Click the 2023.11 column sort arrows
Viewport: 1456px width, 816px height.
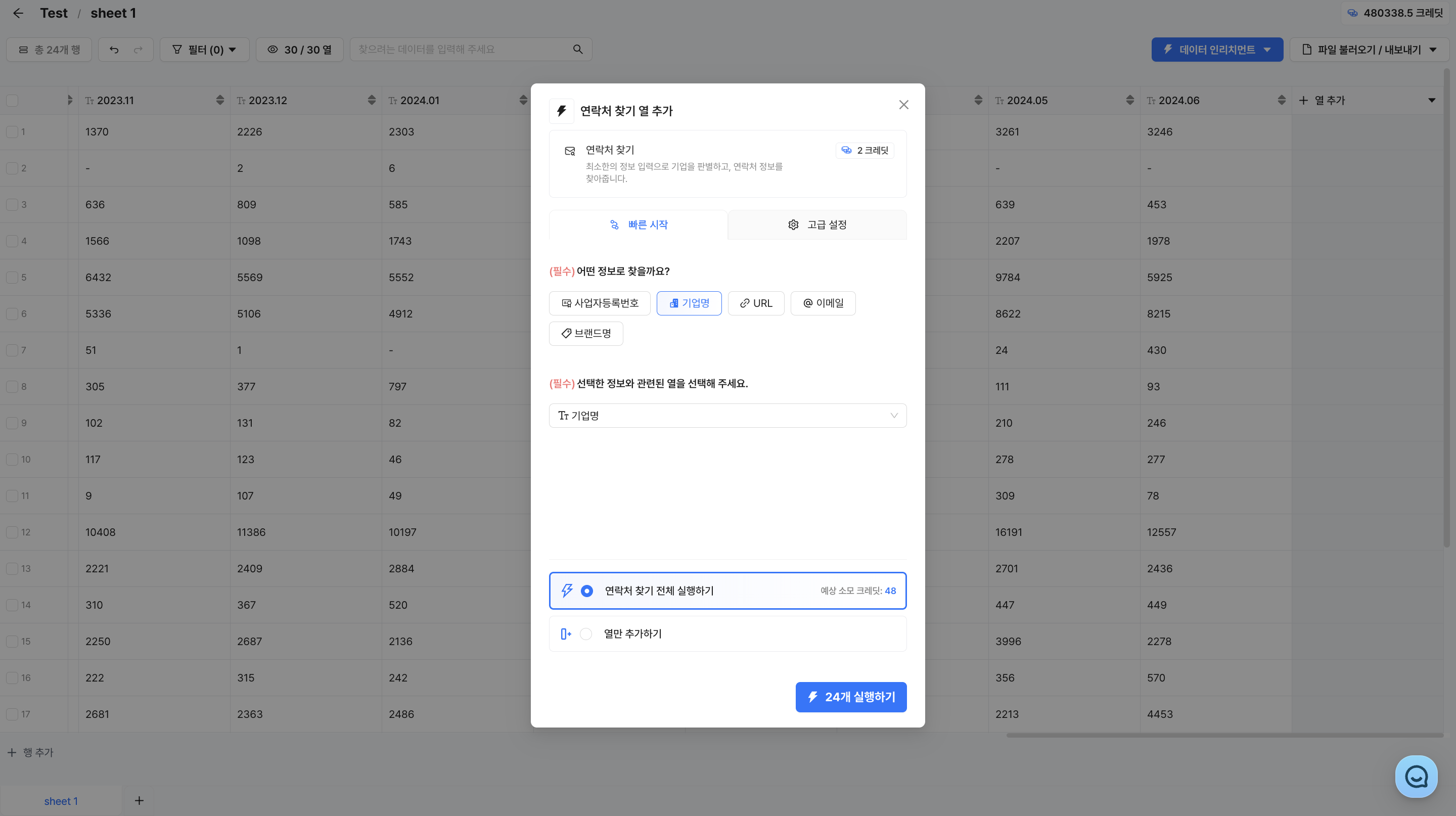220,100
